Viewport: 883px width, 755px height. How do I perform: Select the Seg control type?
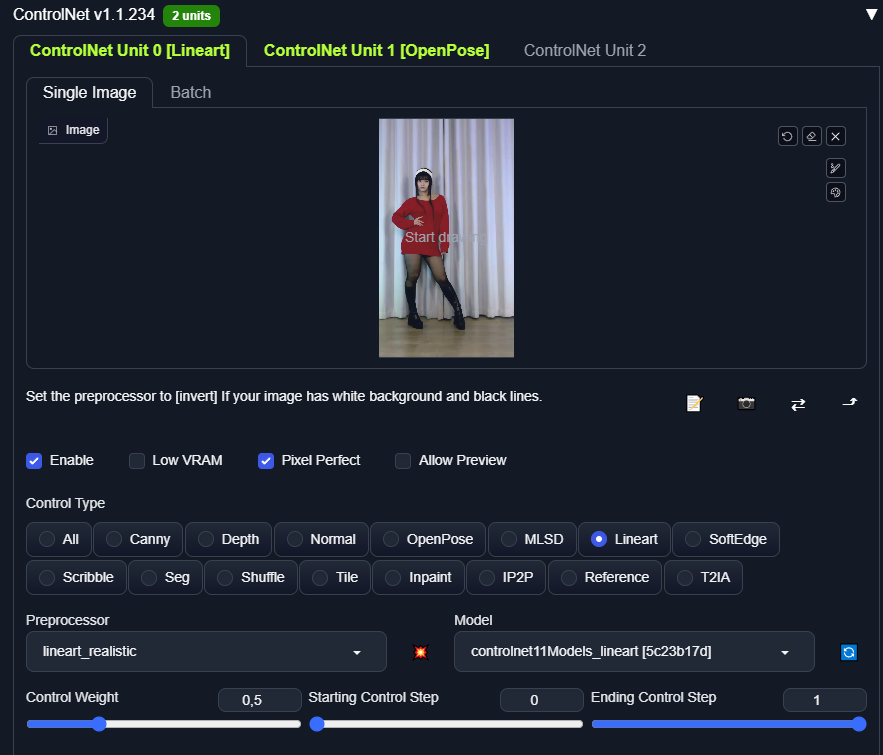click(x=165, y=577)
